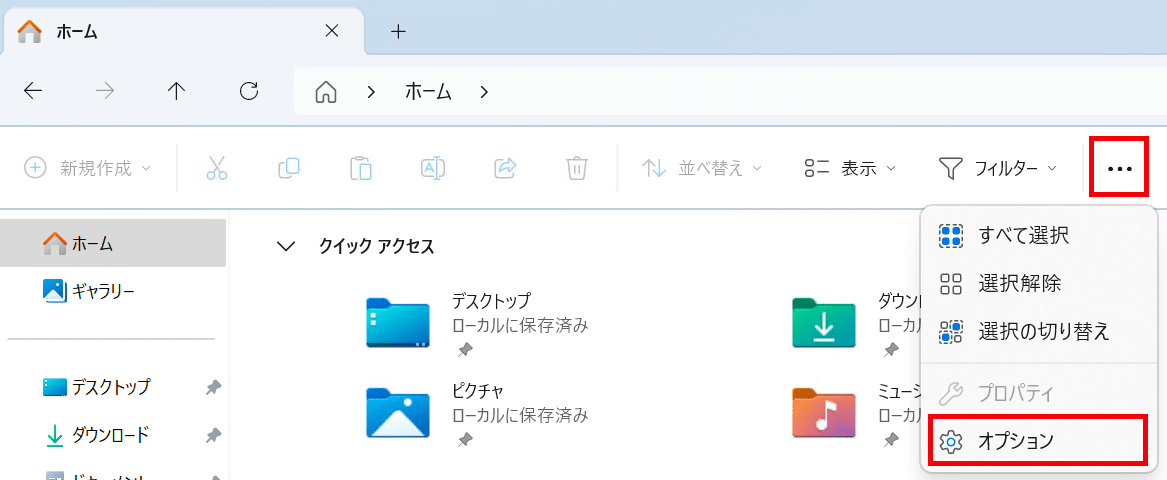Open the 新規作成 dropdown
This screenshot has width=1167, height=480.
[88, 168]
